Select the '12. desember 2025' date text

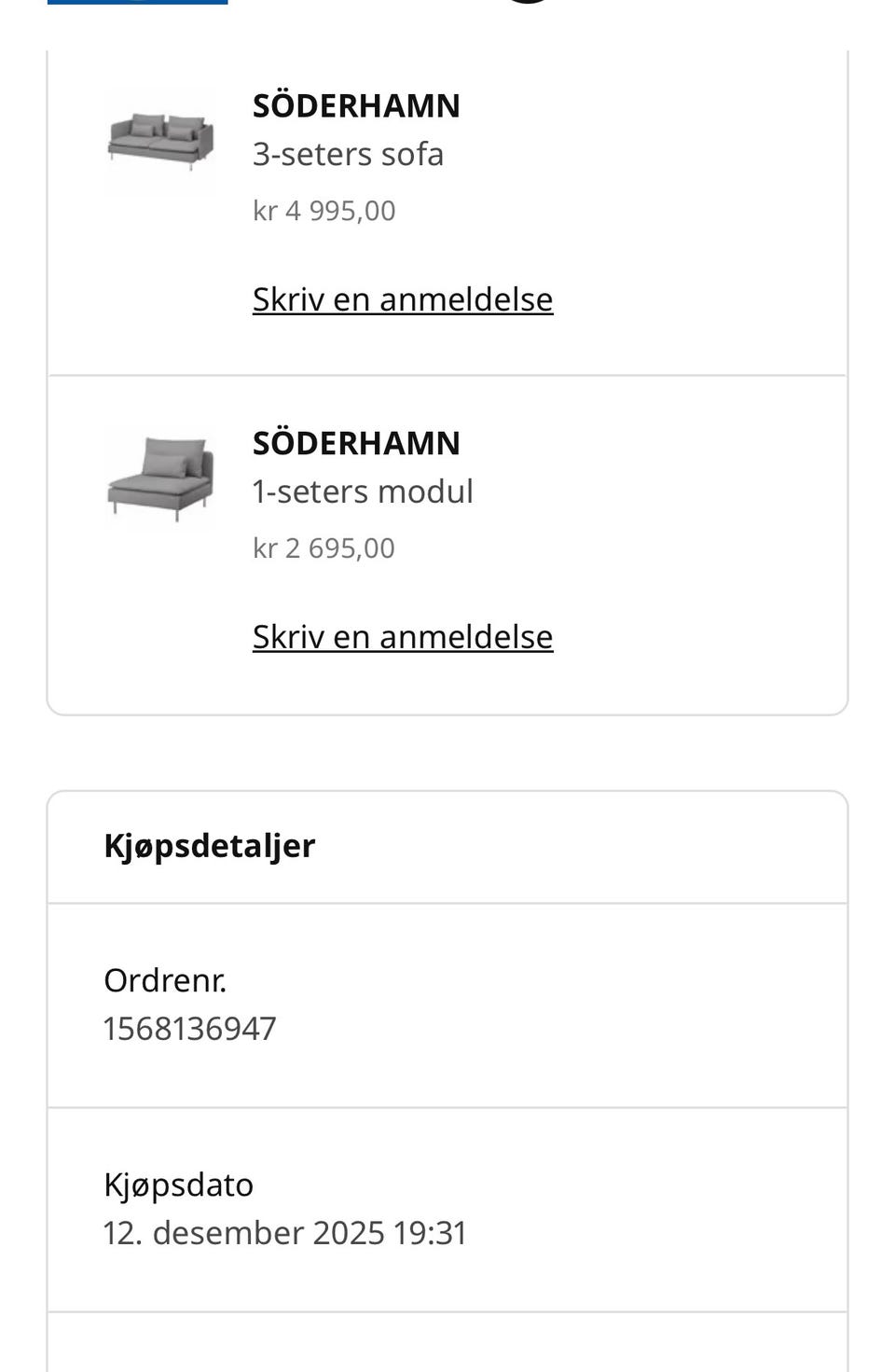pyautogui.click(x=243, y=1233)
